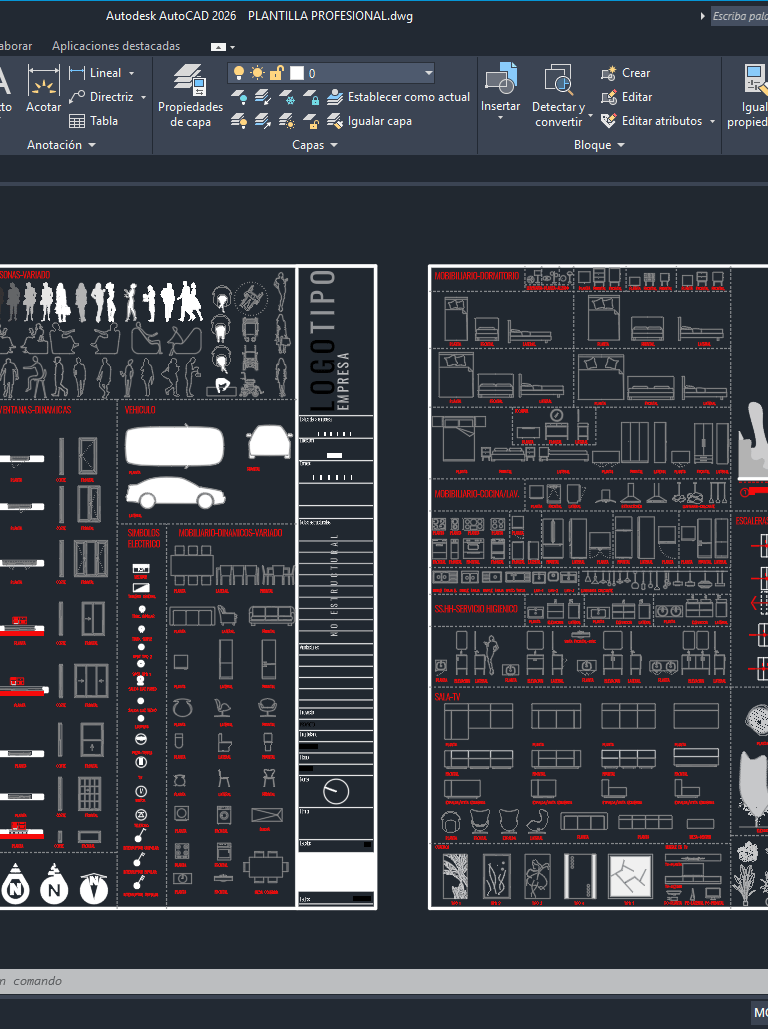Click the Unisolate layer icon

[x=263, y=121]
